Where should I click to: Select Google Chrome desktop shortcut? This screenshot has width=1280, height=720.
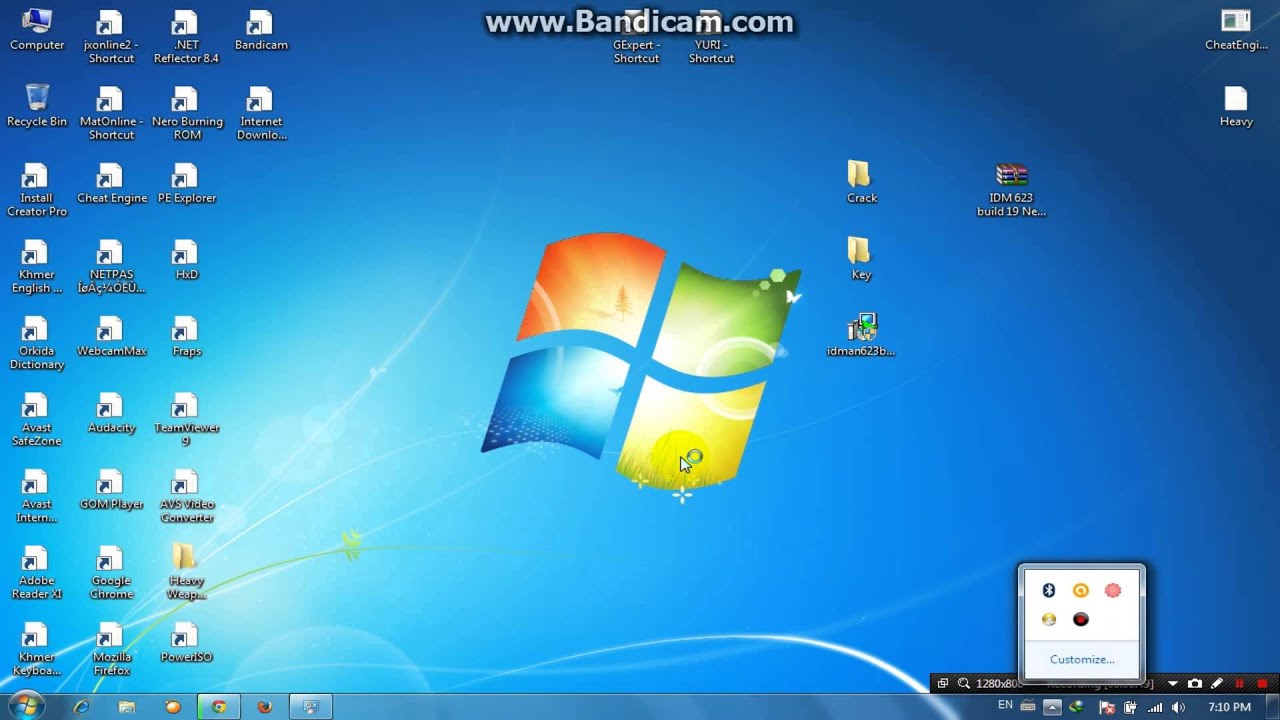click(x=111, y=574)
